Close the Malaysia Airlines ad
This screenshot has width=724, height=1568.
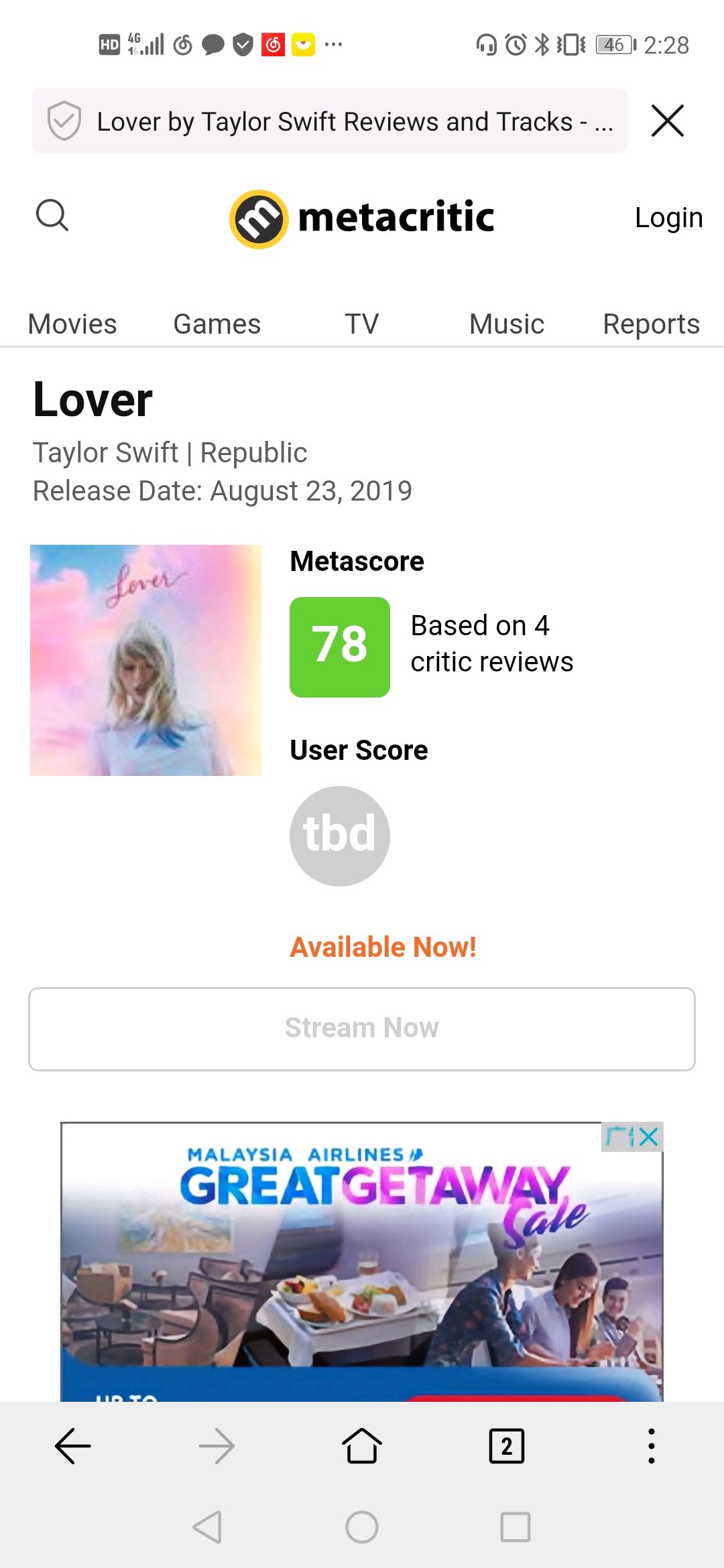[x=649, y=1136]
